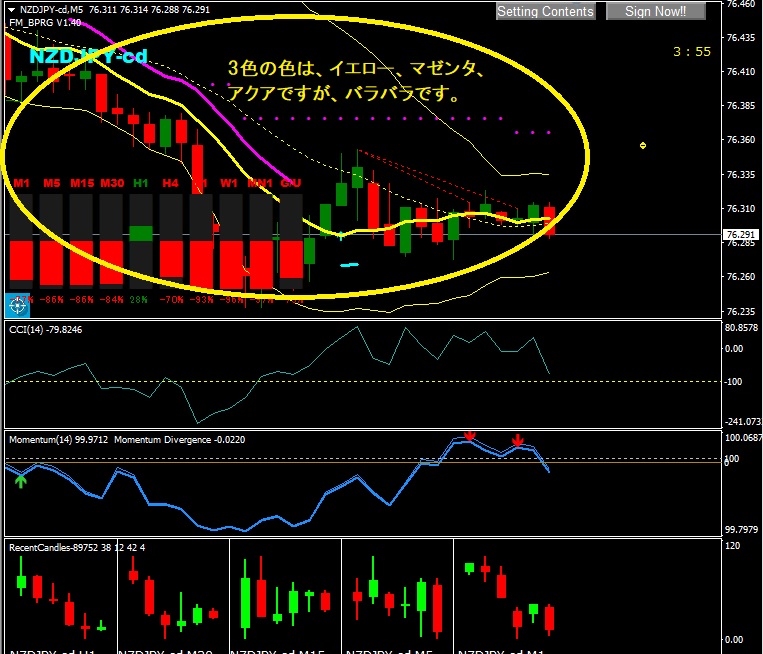Select the small yellow circle marker

tap(643, 146)
